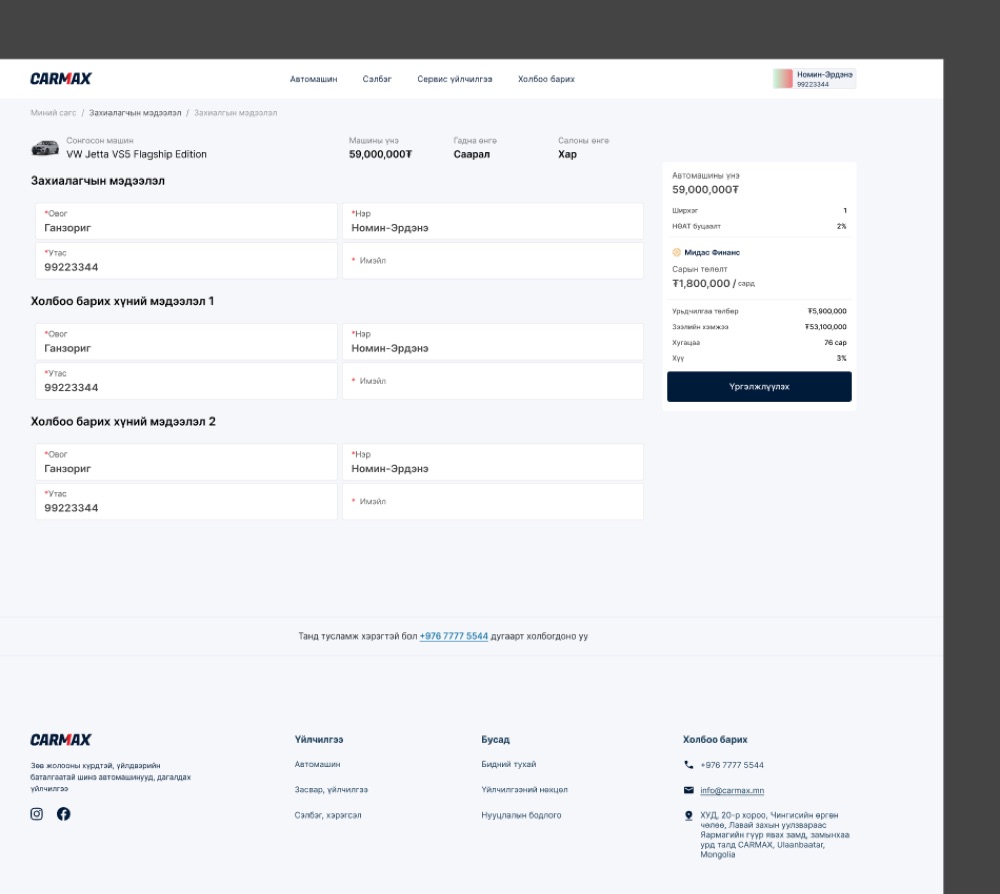This screenshot has width=1000, height=894.
Task: Click the 76 сар duration value
Action: [x=835, y=342]
